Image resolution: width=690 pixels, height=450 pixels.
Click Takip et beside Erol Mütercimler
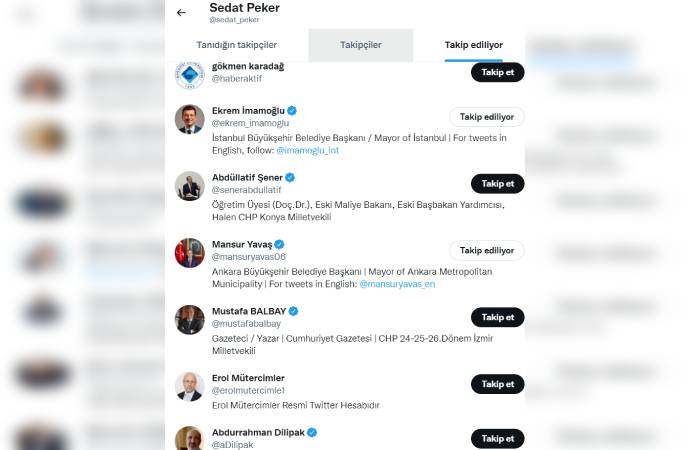click(497, 384)
